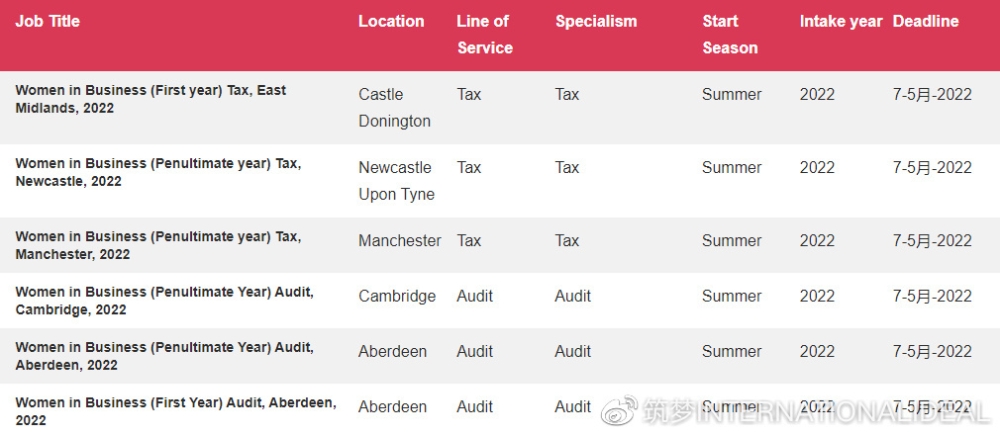Click the Line of Service header
Viewport: 1000px width, 436px height.
[x=485, y=34]
